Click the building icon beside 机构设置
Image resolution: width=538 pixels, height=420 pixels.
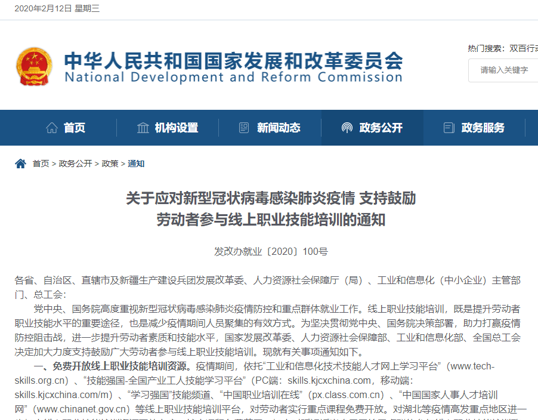(x=143, y=128)
